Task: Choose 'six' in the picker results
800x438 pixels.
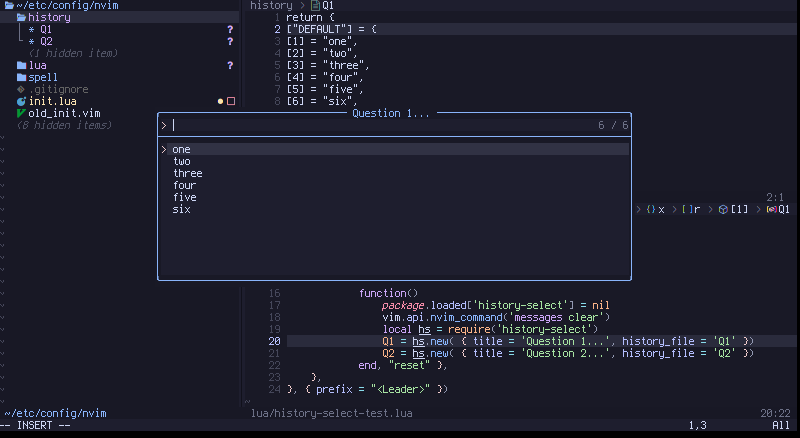Action: [182, 209]
